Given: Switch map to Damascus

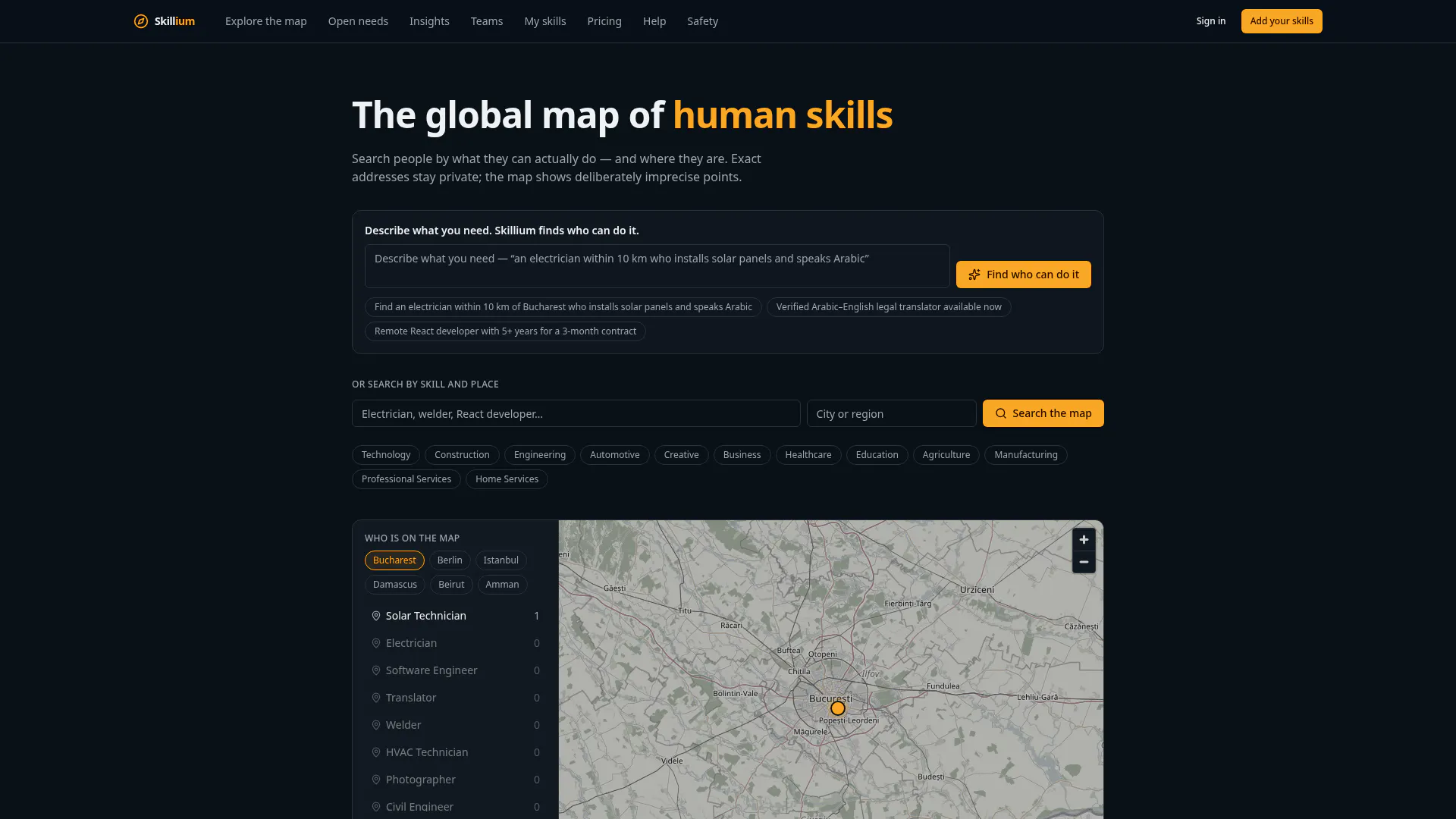Looking at the screenshot, I should coord(395,585).
